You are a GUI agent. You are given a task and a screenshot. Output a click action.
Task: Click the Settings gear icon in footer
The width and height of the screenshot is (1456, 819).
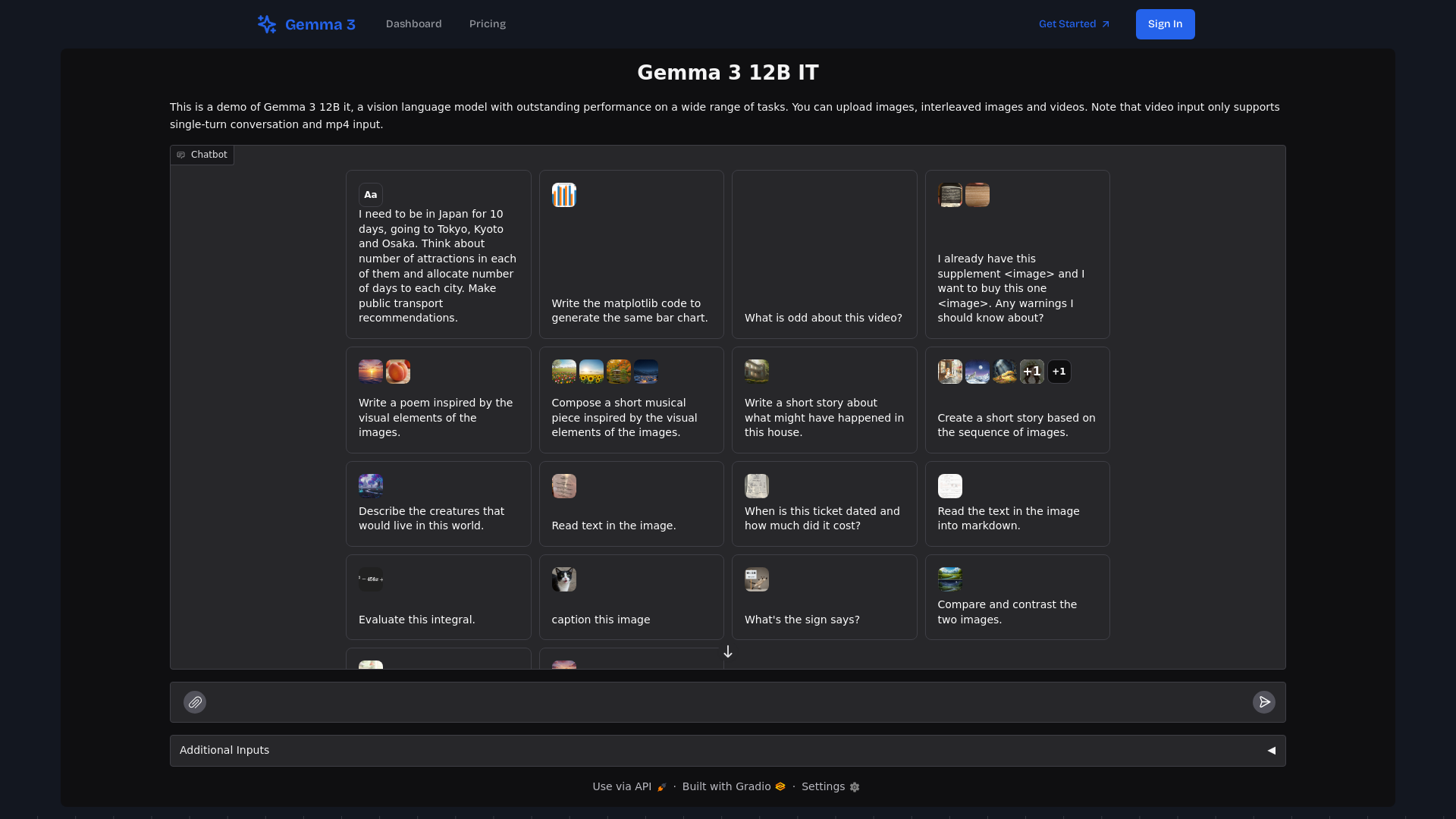coord(855,787)
